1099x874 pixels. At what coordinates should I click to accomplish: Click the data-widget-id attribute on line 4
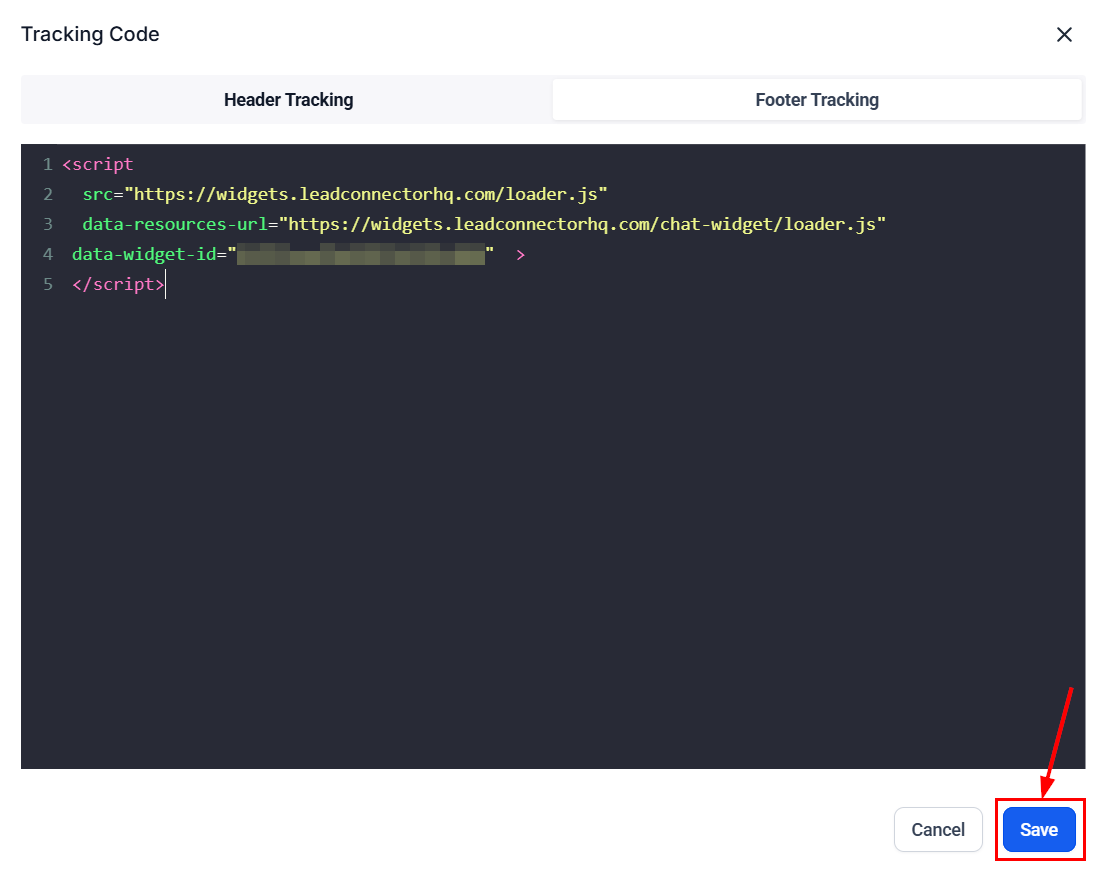pyautogui.click(x=144, y=254)
